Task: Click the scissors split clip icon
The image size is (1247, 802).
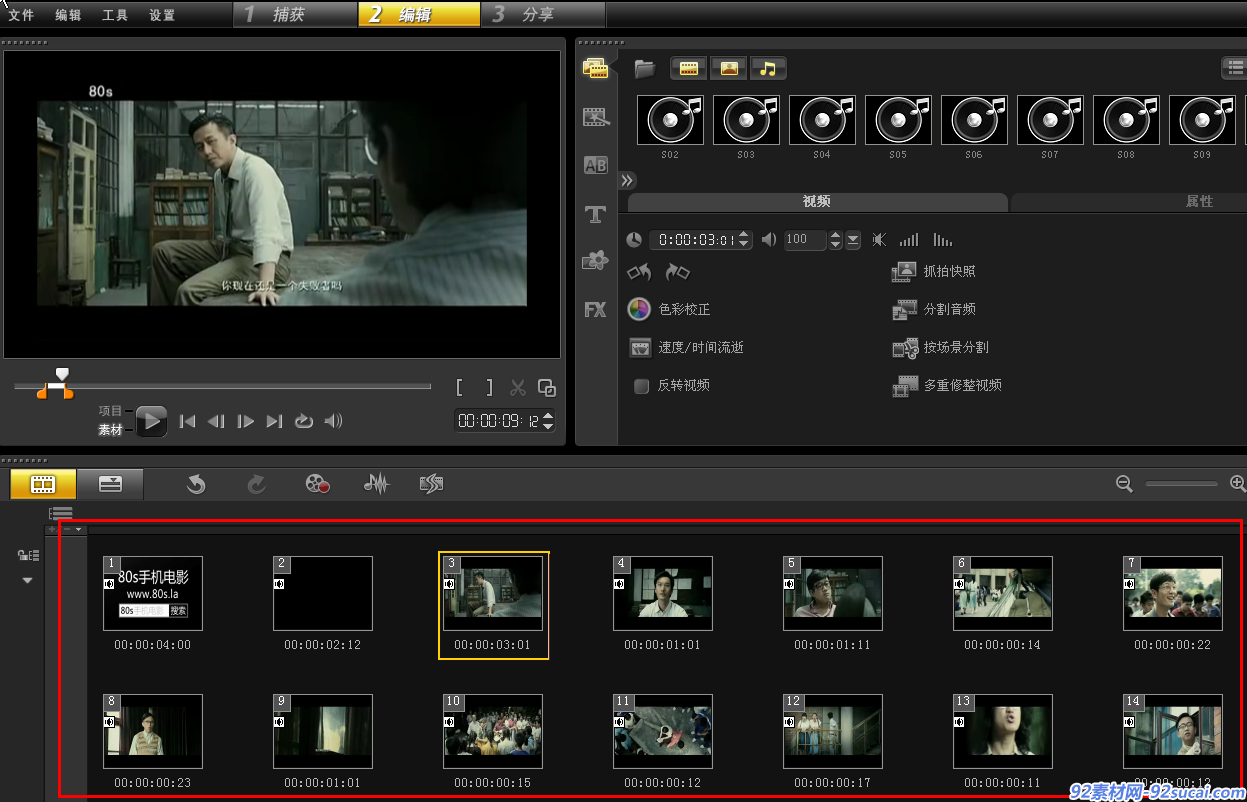Action: (518, 388)
